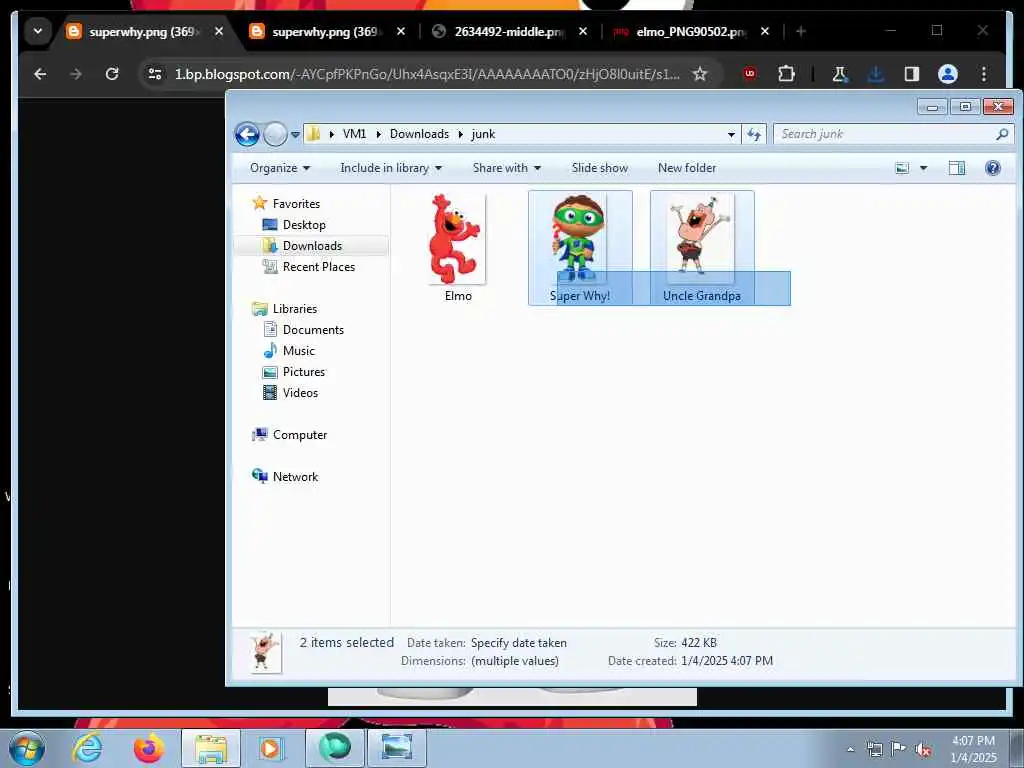Open the Share with menu

pos(507,168)
